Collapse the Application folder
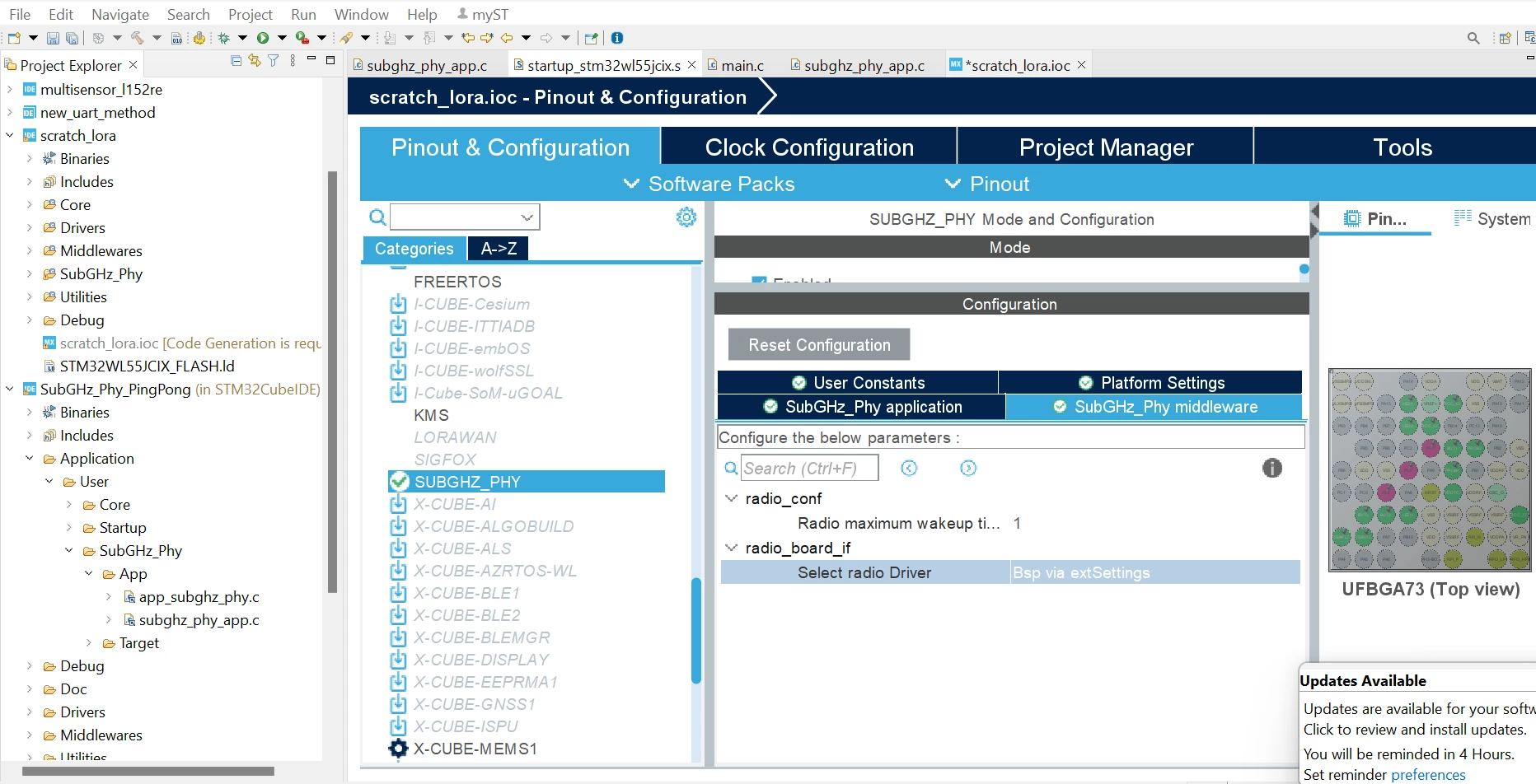Image resolution: width=1536 pixels, height=784 pixels. point(30,458)
